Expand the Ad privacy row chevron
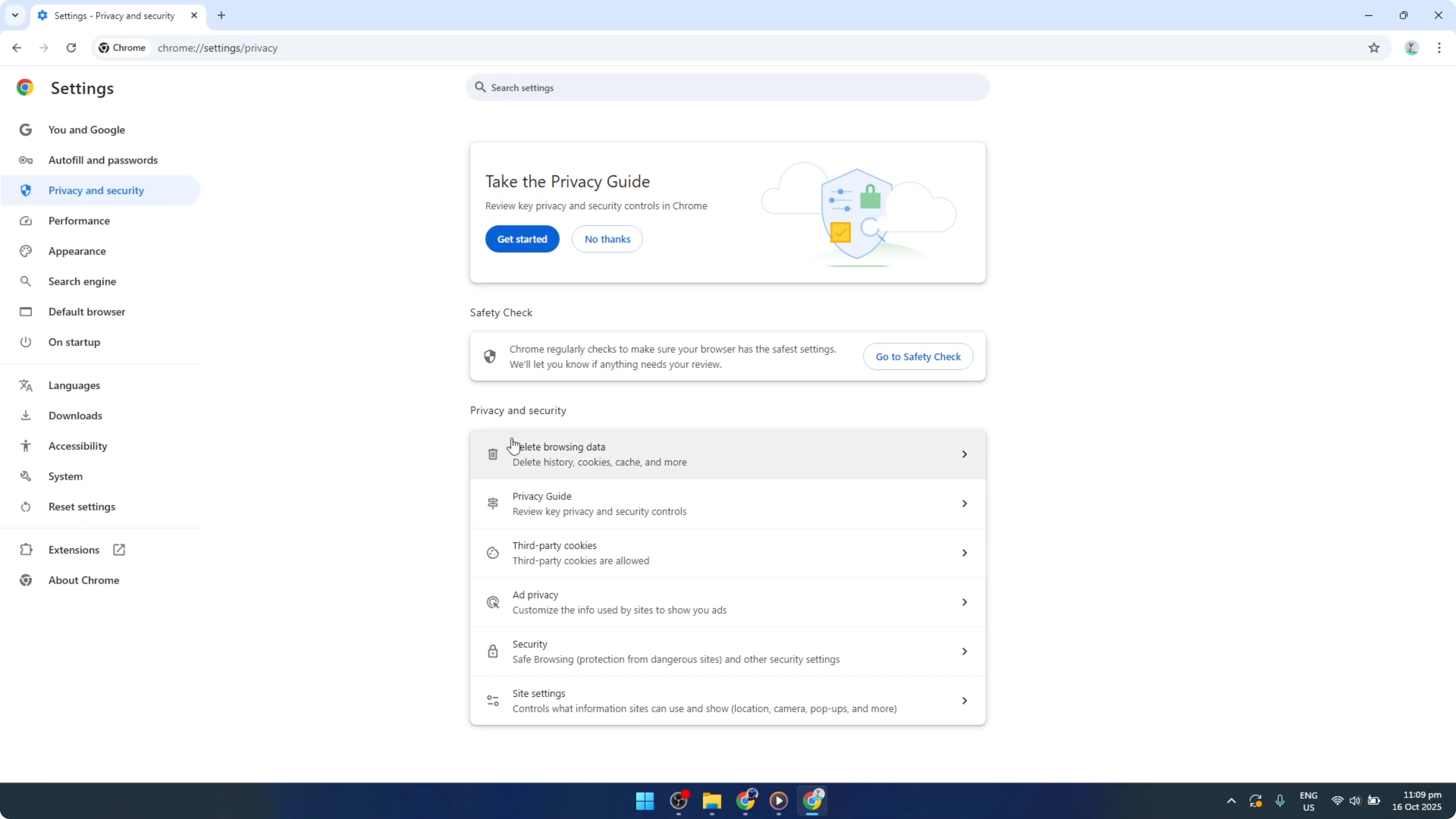The height and width of the screenshot is (819, 1456). point(964,601)
